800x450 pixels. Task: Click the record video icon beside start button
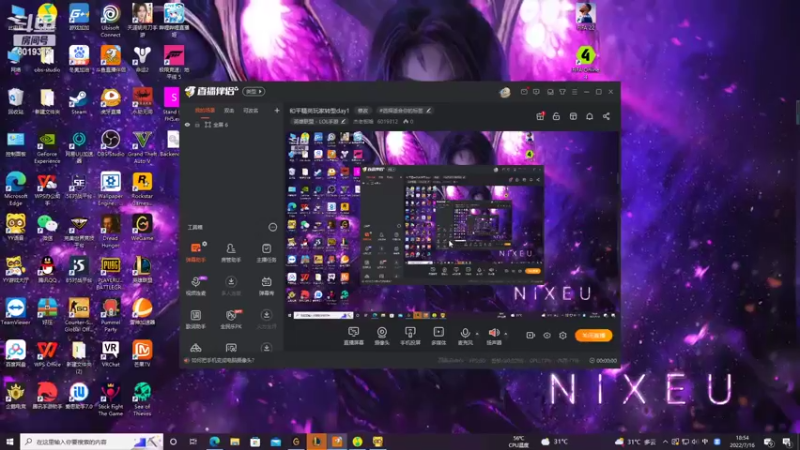tap(530, 335)
